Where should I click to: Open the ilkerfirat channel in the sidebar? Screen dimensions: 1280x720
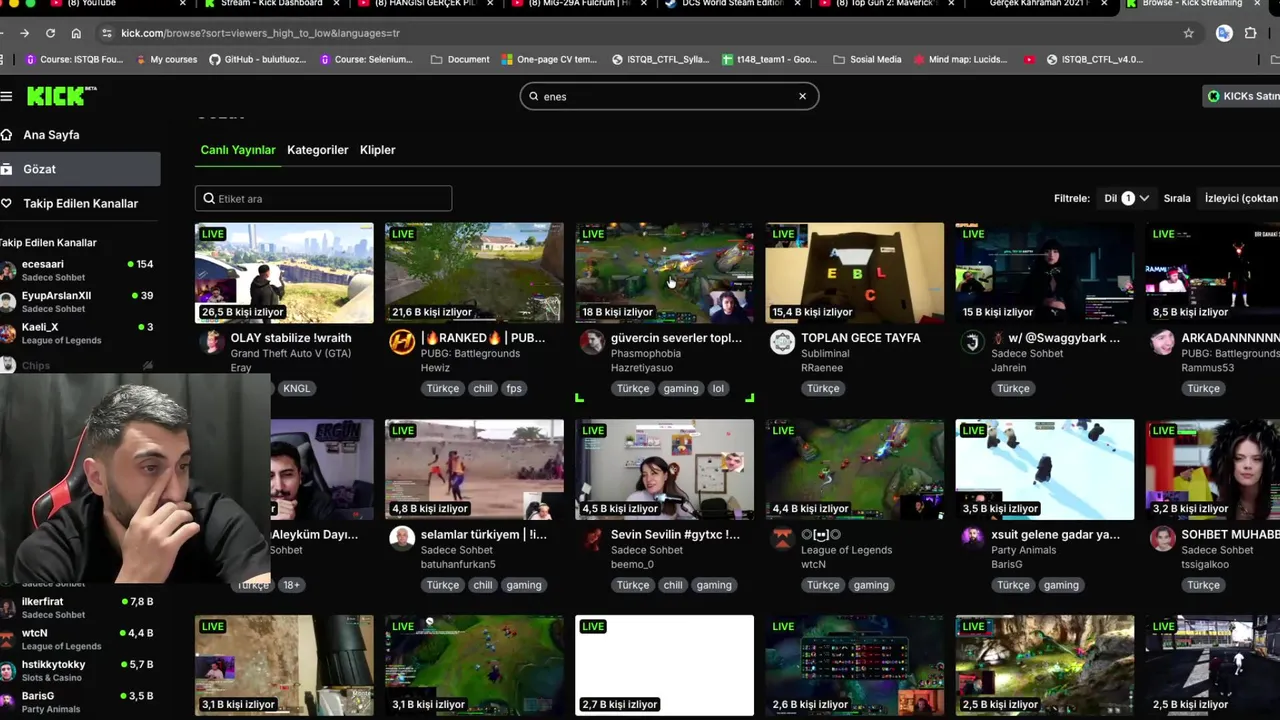[78, 607]
